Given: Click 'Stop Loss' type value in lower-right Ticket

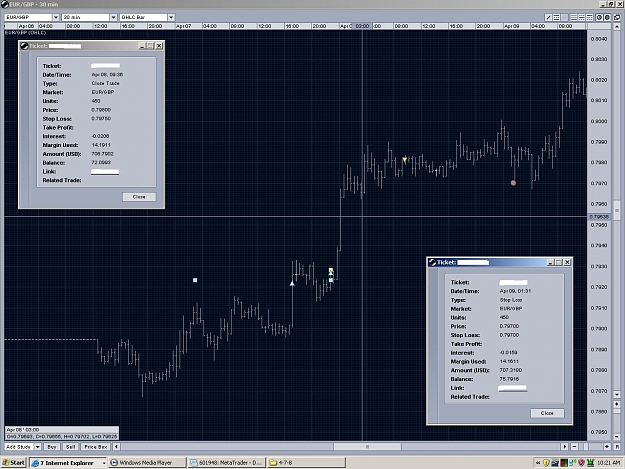Looking at the screenshot, I should (x=511, y=300).
